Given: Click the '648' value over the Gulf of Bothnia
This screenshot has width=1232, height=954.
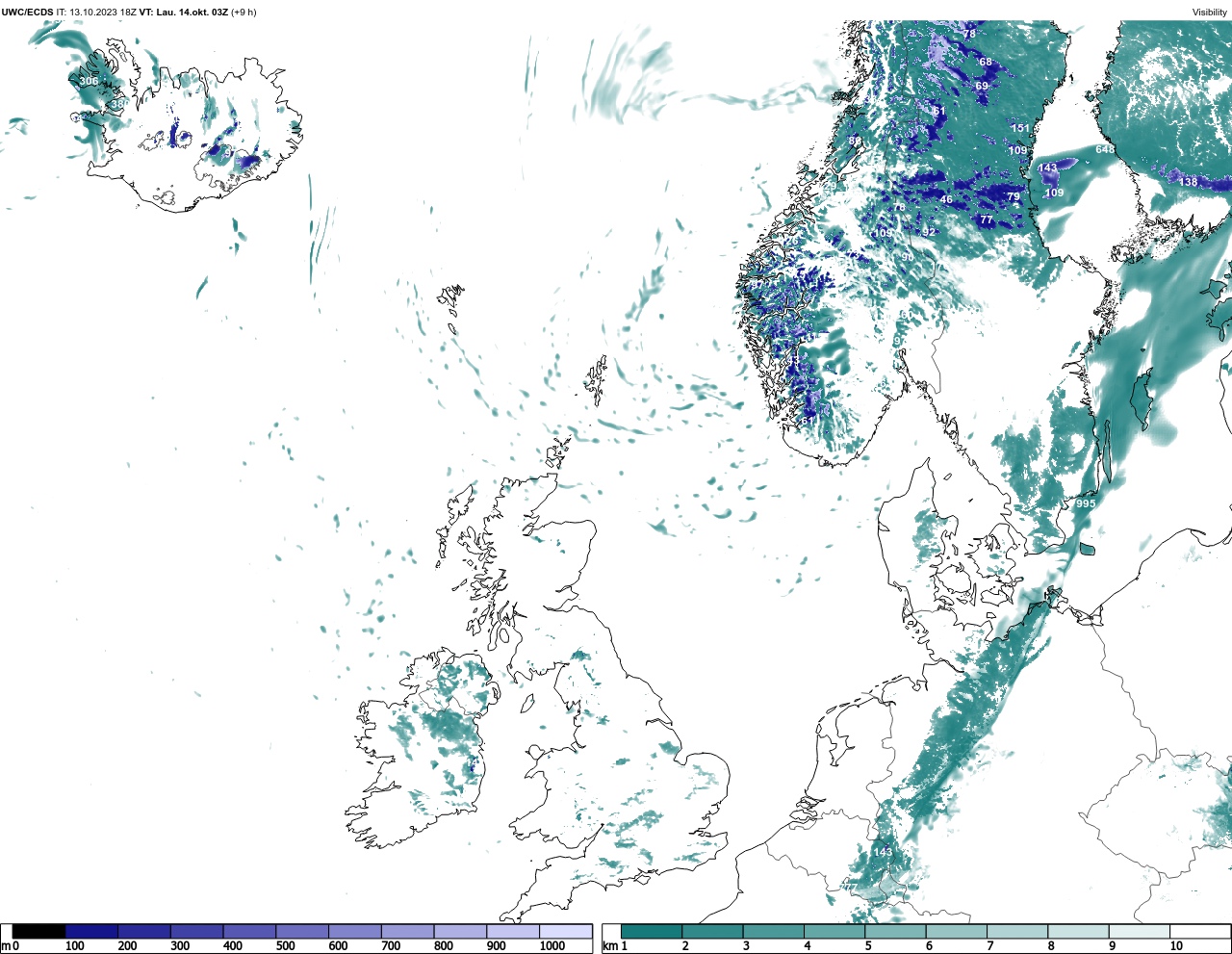Looking at the screenshot, I should tap(1105, 149).
